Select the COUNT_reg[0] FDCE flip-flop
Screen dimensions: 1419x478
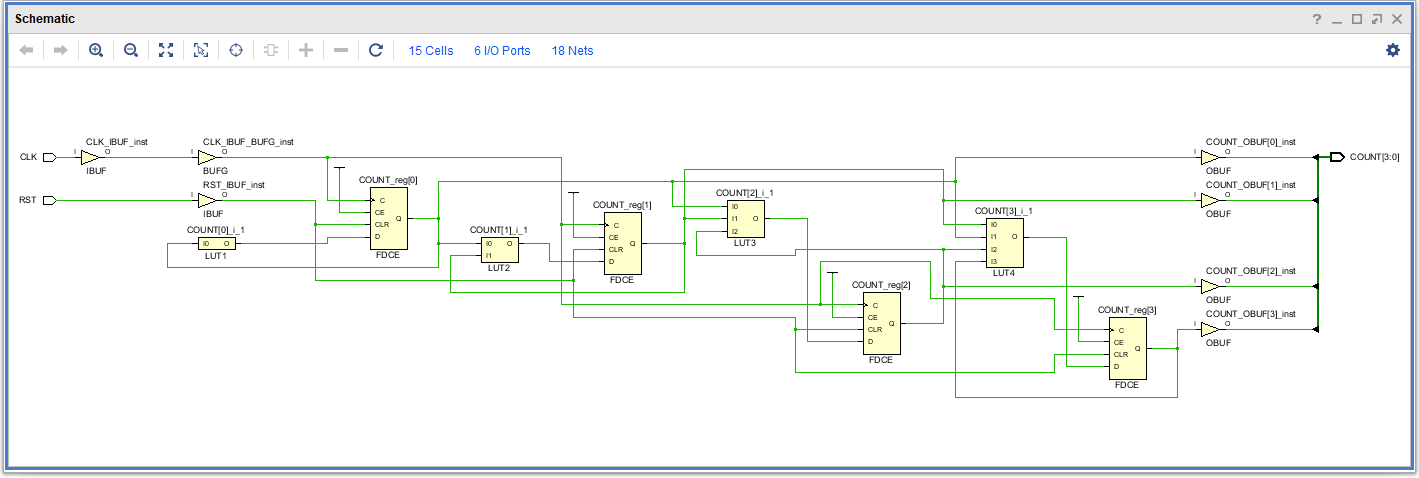click(388, 218)
